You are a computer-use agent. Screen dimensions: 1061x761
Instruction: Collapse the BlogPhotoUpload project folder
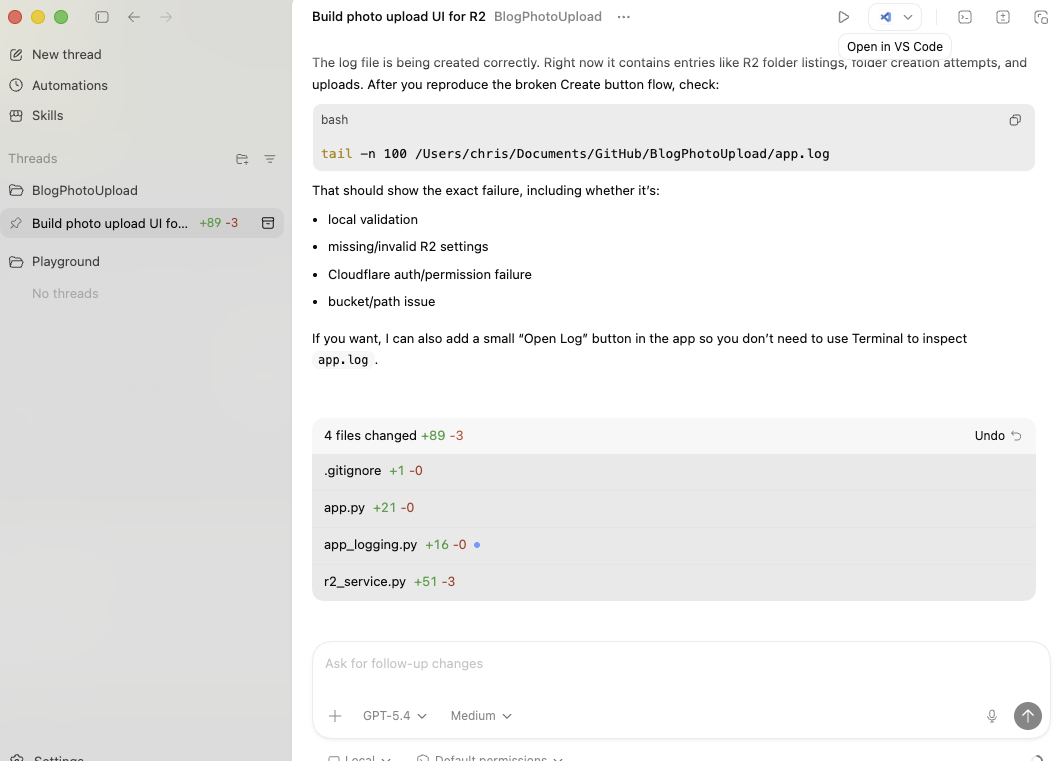pyautogui.click(x=16, y=190)
